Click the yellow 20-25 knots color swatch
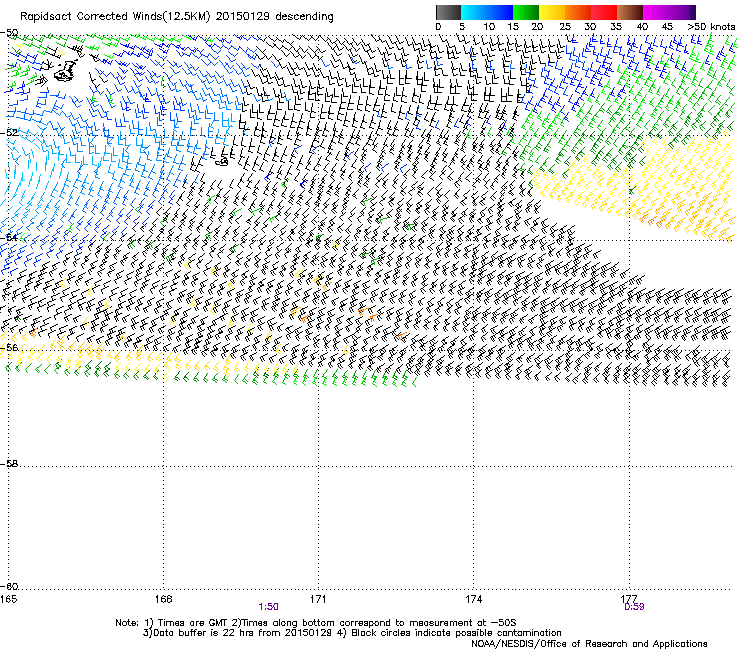 pos(552,12)
